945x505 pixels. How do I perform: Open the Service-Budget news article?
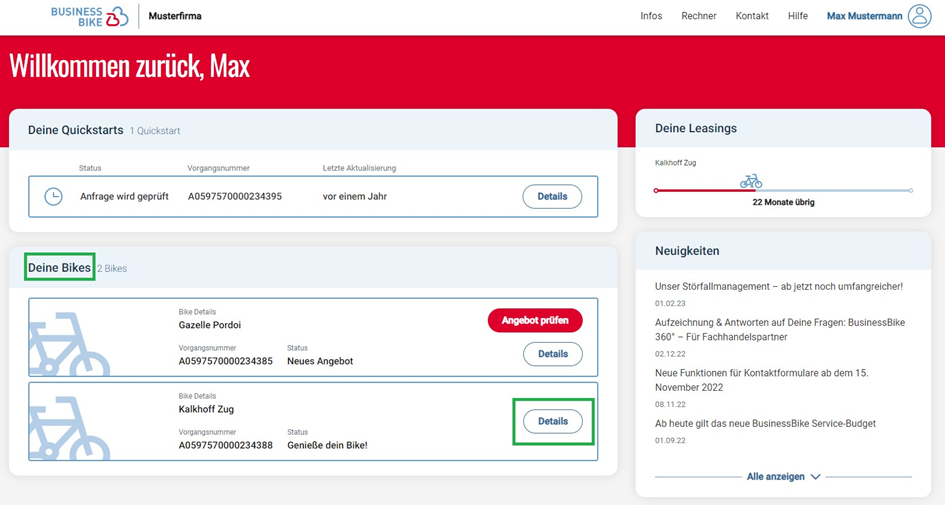[765, 424]
